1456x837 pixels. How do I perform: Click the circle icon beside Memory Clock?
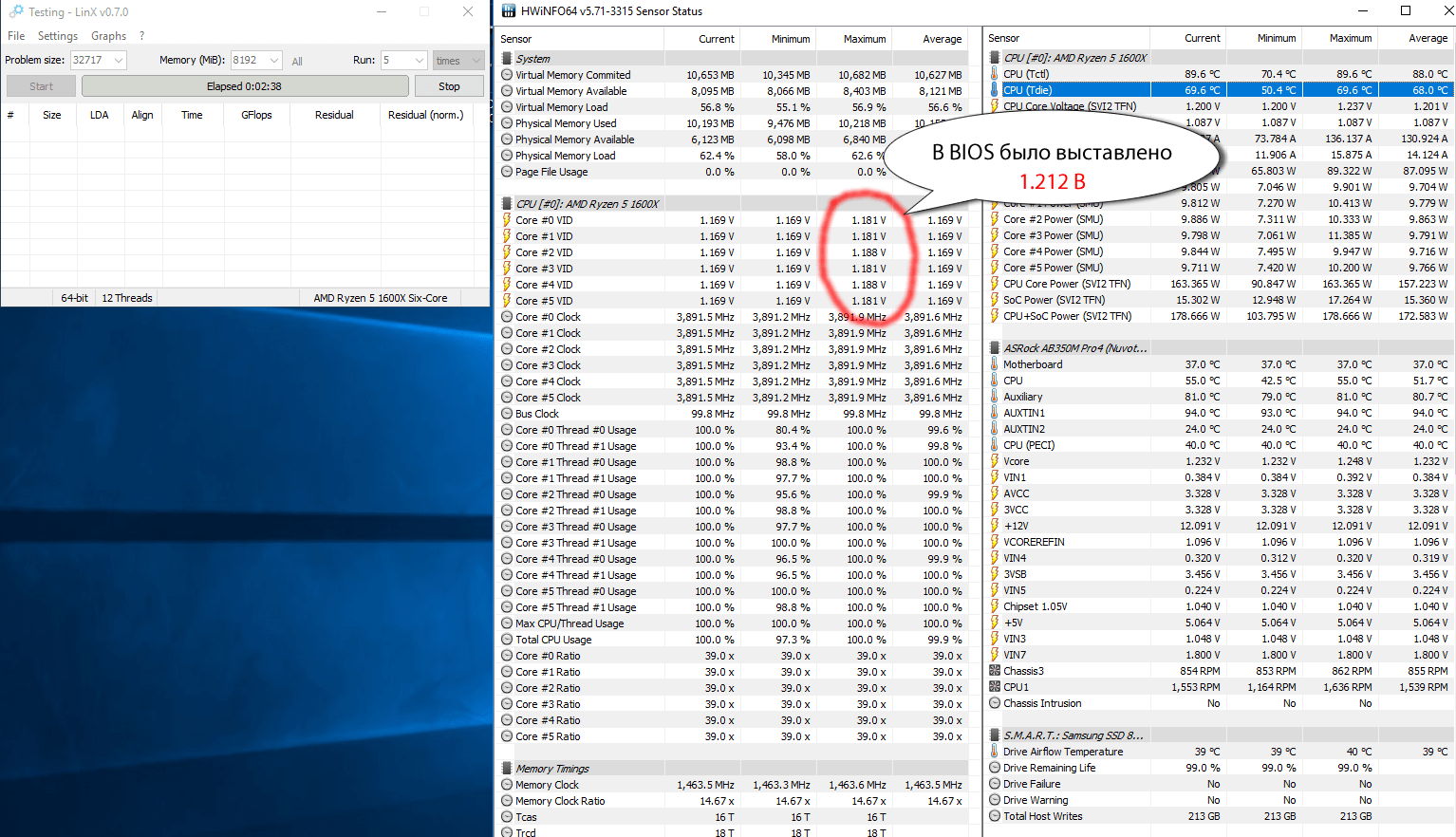pyautogui.click(x=507, y=785)
